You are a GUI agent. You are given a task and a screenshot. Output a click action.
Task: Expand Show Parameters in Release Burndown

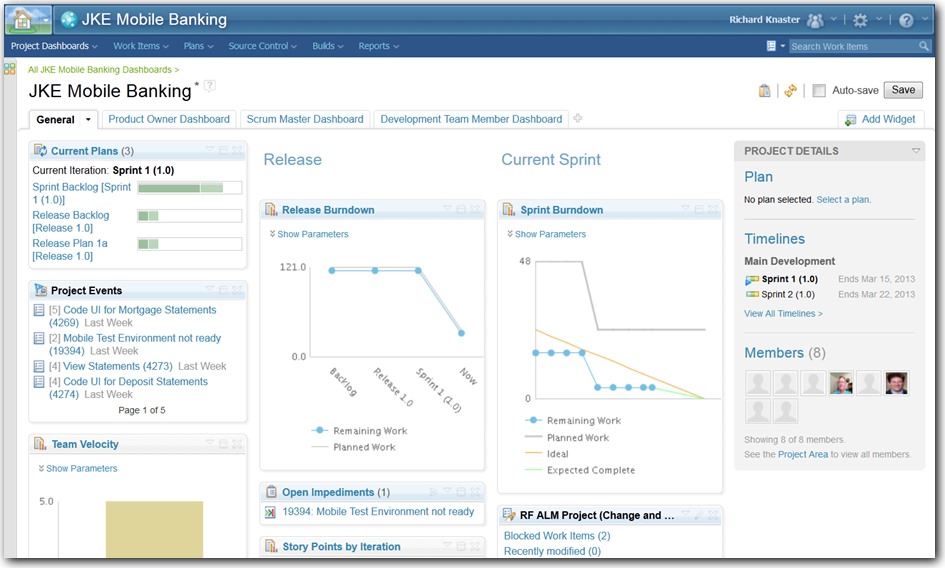click(309, 234)
